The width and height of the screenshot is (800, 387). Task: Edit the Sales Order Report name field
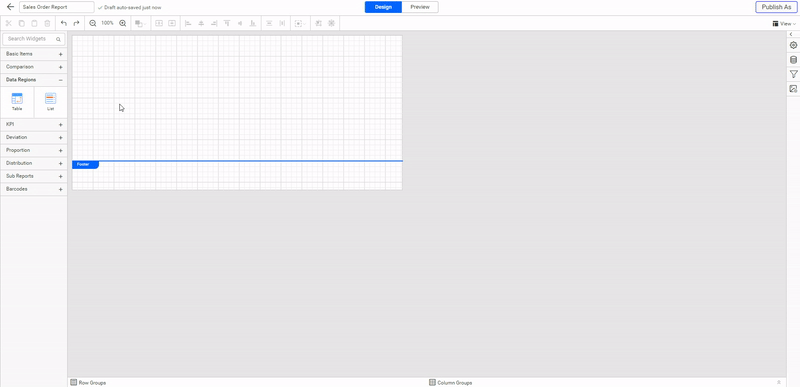coord(57,7)
